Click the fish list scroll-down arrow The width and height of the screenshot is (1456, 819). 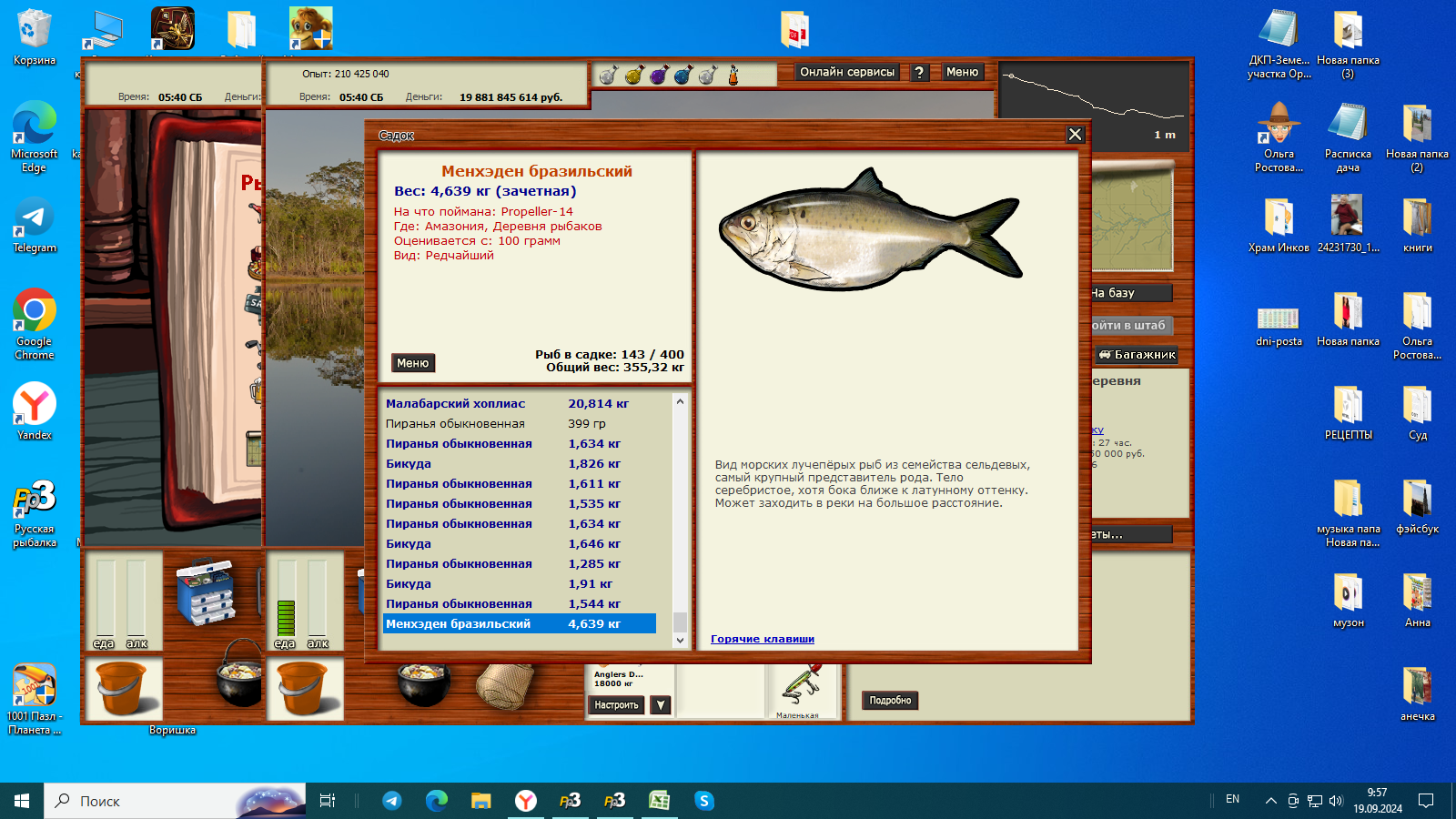click(x=680, y=641)
